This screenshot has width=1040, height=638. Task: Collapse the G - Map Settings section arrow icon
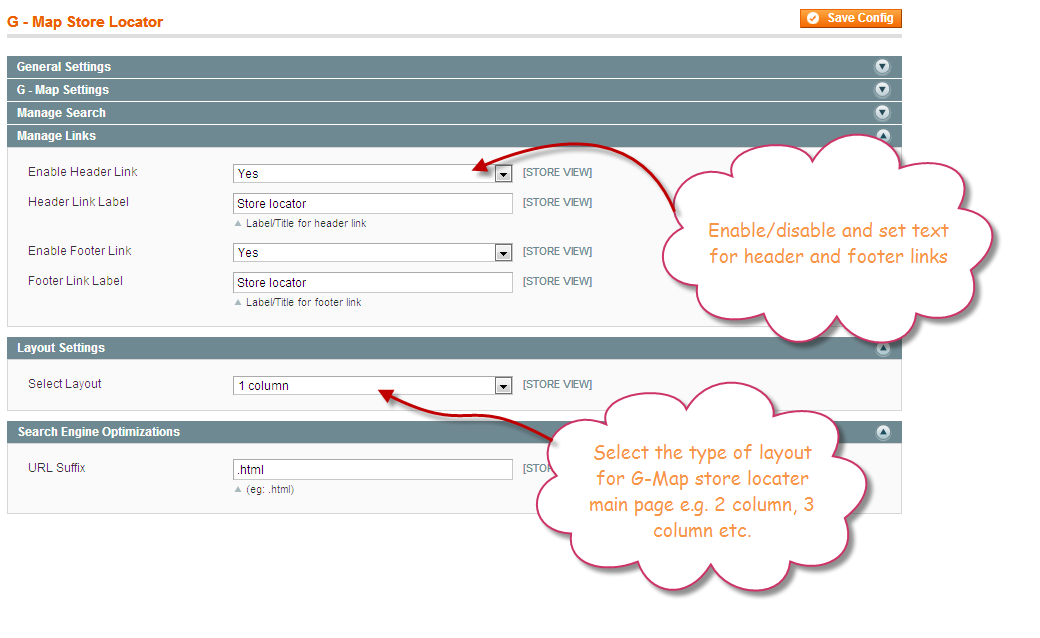tap(883, 89)
